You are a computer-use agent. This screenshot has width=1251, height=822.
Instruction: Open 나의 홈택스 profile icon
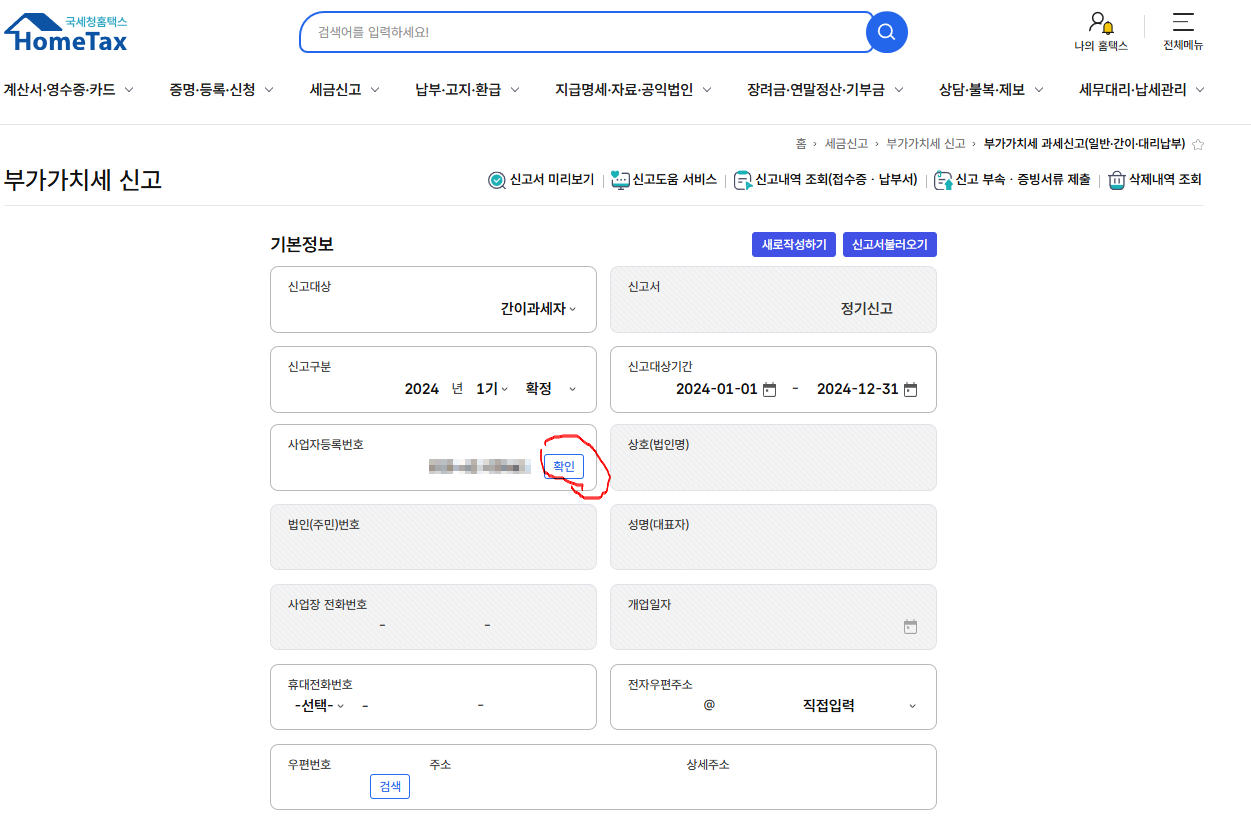pyautogui.click(x=1100, y=25)
